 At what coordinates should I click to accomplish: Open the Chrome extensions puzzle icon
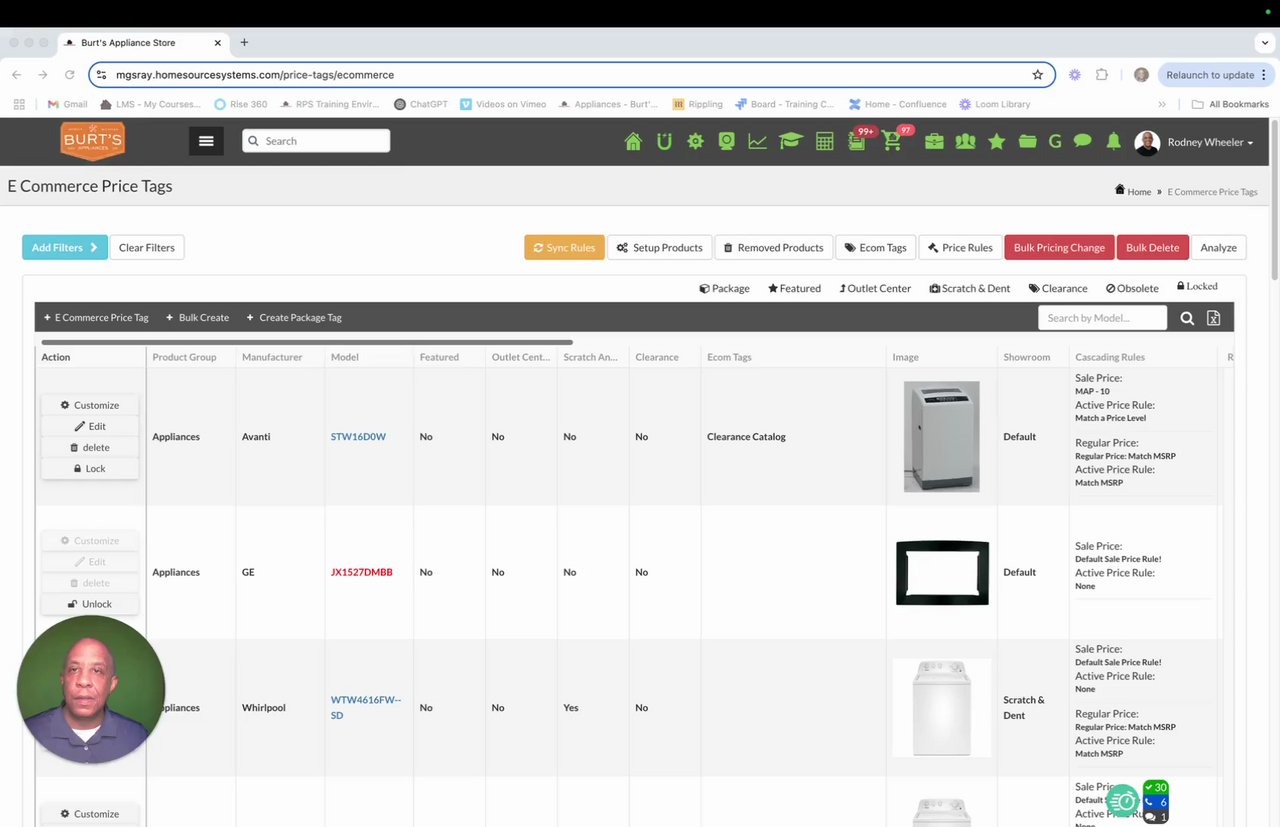pyautogui.click(x=1102, y=75)
